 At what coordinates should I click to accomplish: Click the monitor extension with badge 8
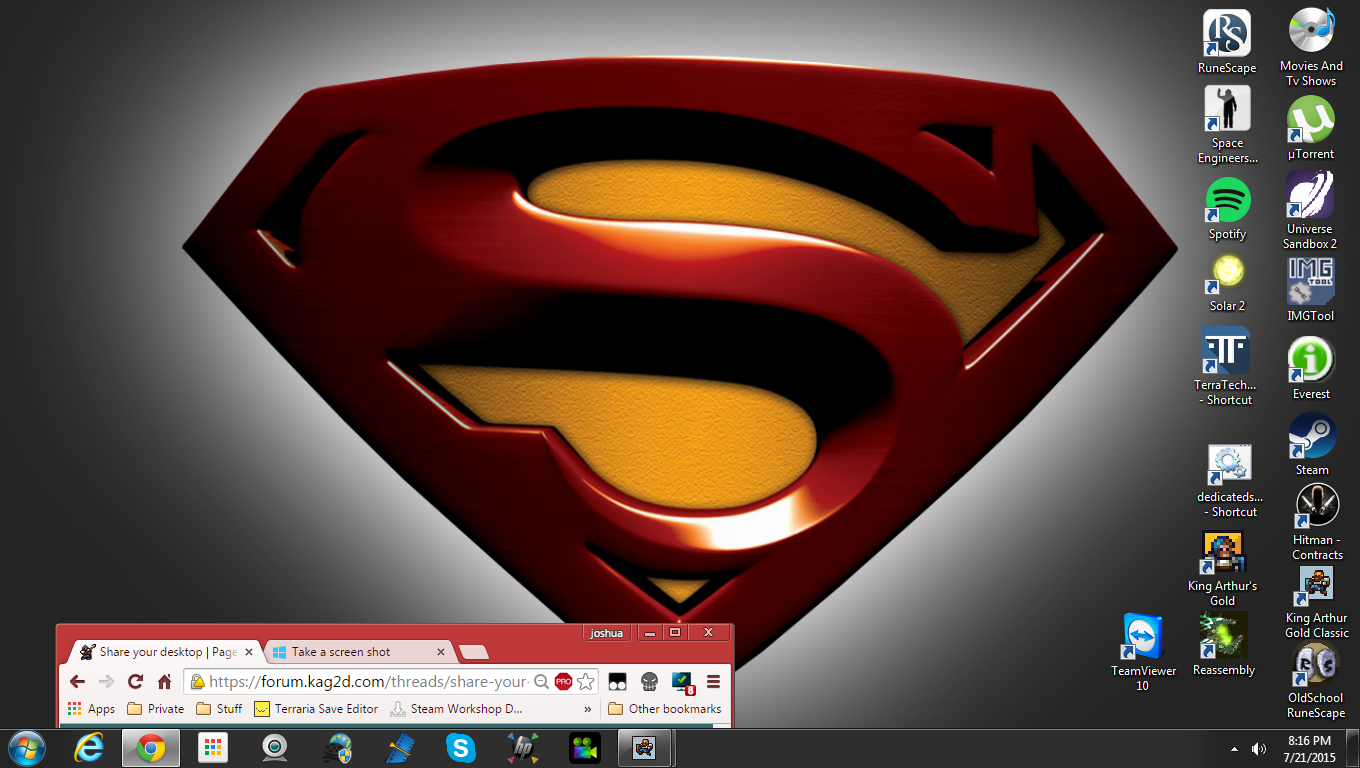[682, 682]
